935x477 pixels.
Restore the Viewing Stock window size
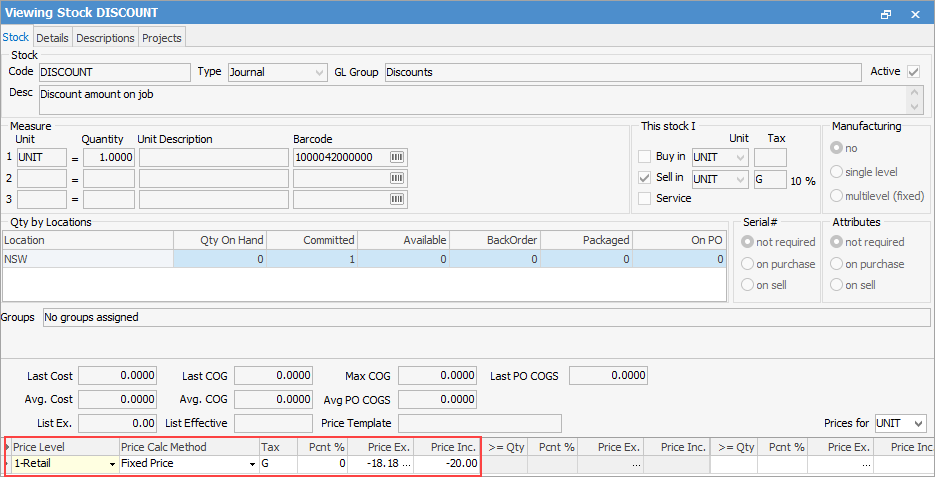tap(885, 14)
